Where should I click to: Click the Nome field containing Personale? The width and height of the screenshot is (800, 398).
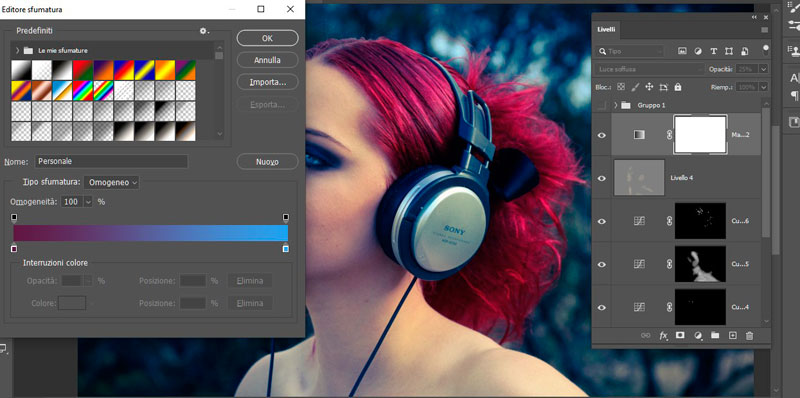(111, 161)
